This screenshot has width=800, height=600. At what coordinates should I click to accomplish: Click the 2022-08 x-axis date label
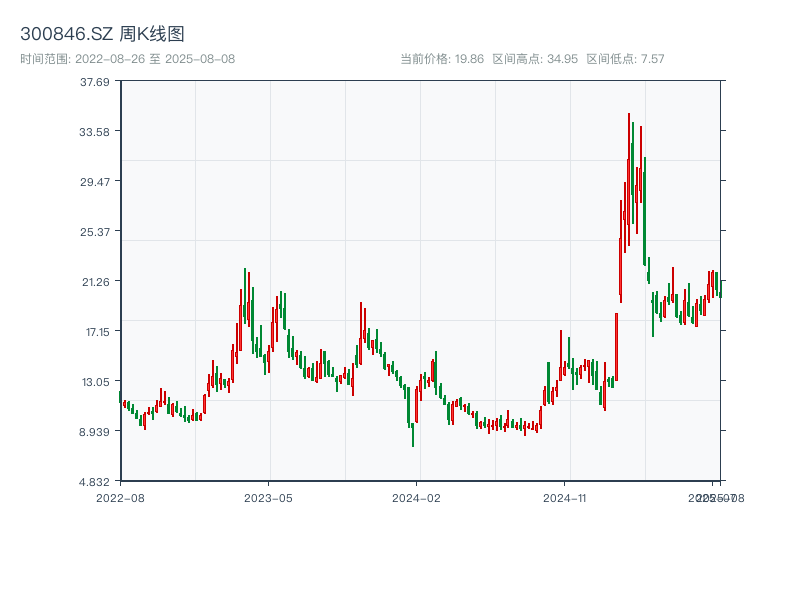(x=120, y=497)
